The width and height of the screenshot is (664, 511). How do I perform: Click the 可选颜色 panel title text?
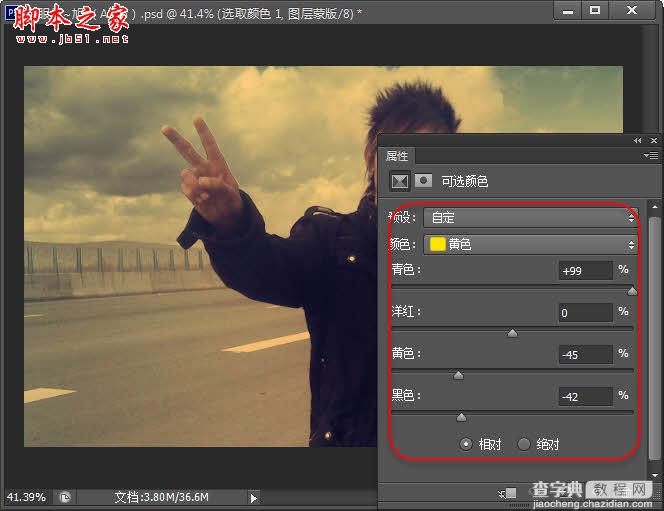click(x=465, y=182)
